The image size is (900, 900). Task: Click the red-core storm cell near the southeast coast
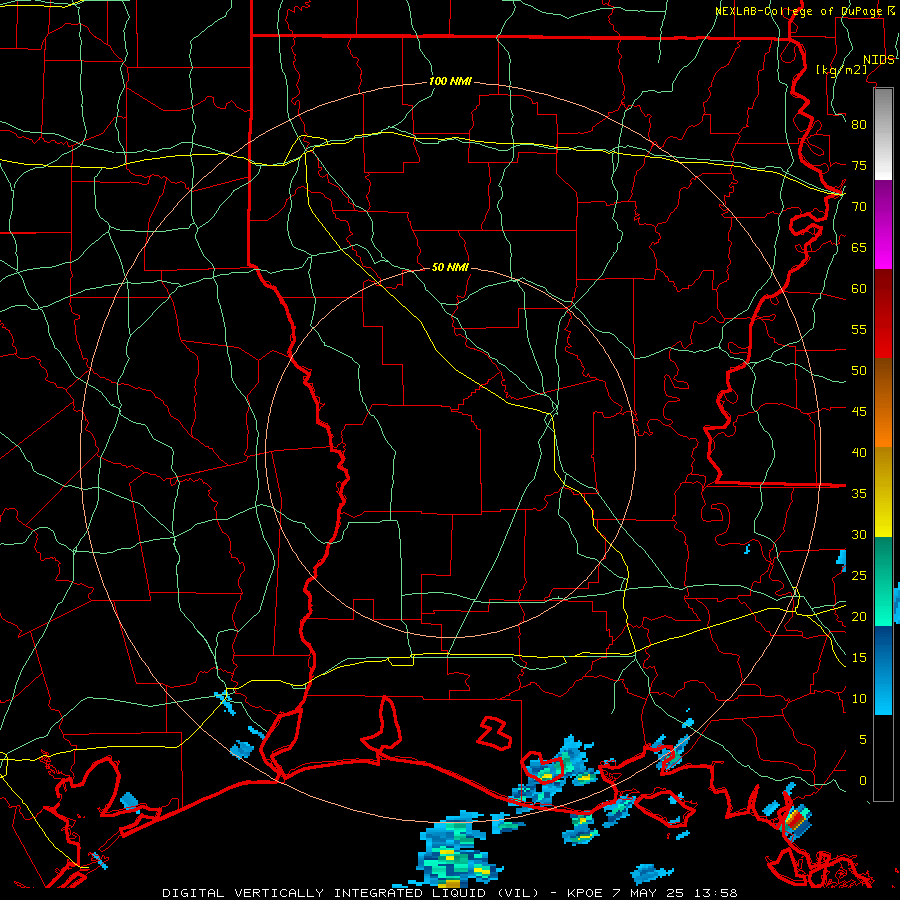tap(796, 820)
